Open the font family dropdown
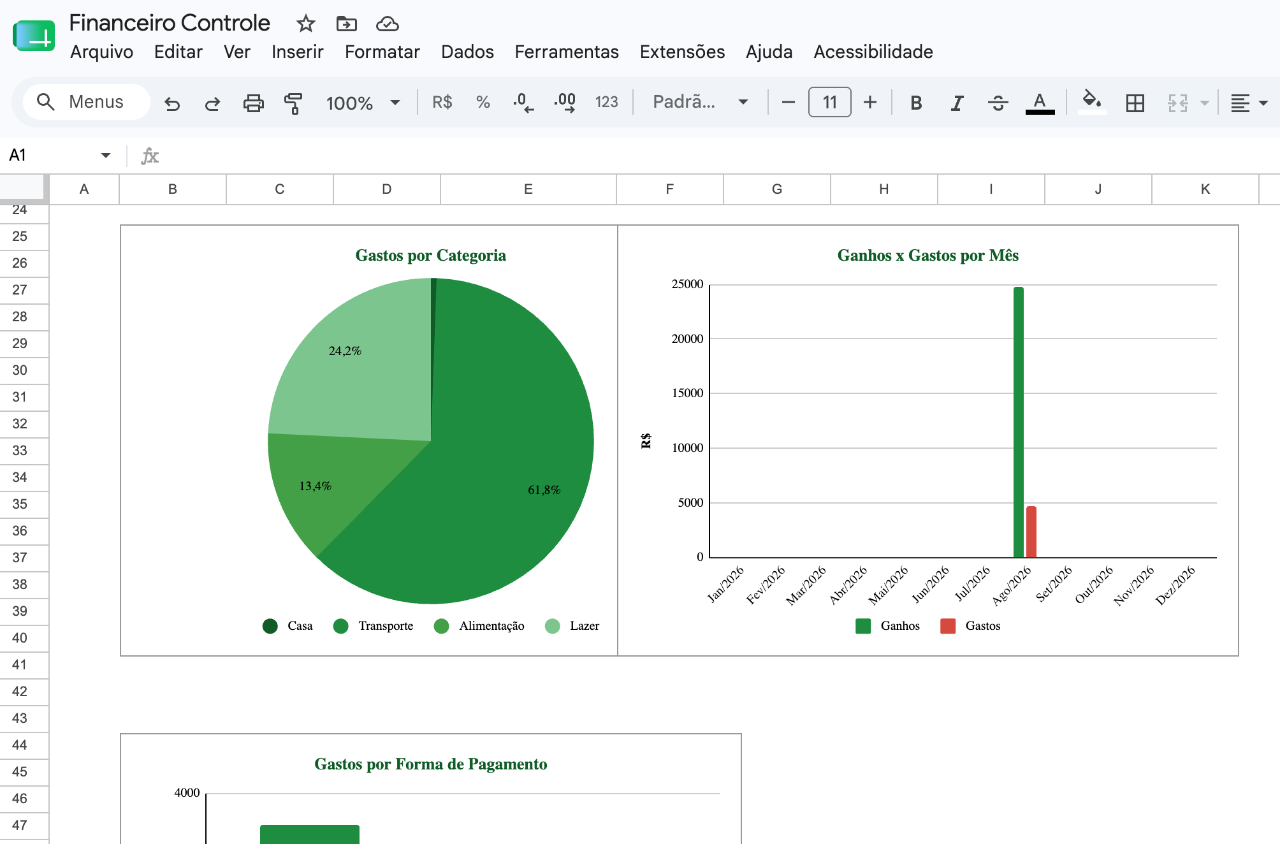The height and width of the screenshot is (844, 1280). (700, 102)
